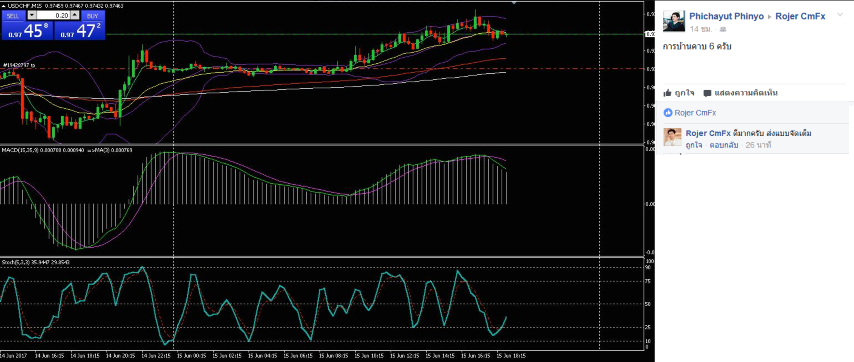Click the BUY button in the one-click trading panel
This screenshot has width=854, height=362.
(93, 16)
